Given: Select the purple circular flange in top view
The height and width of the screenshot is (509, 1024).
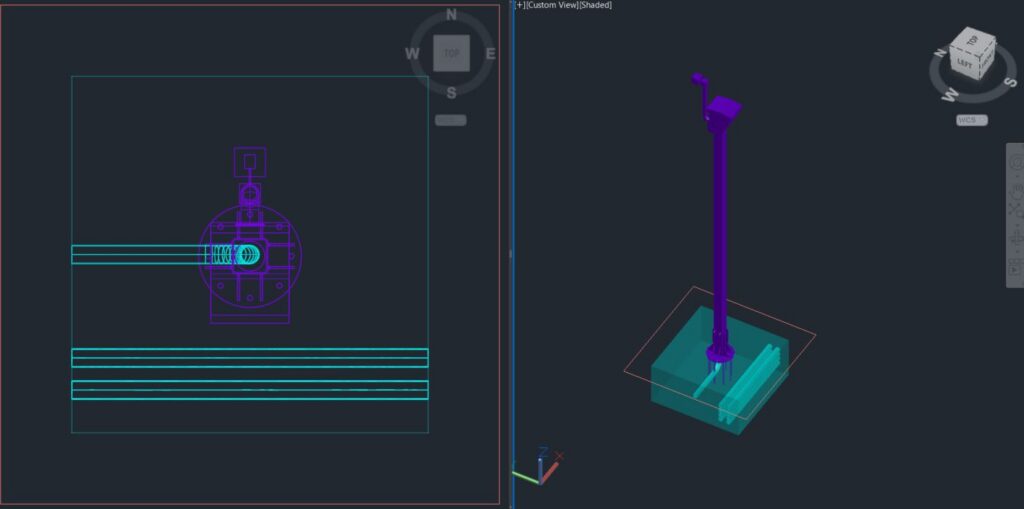Looking at the screenshot, I should [249, 256].
